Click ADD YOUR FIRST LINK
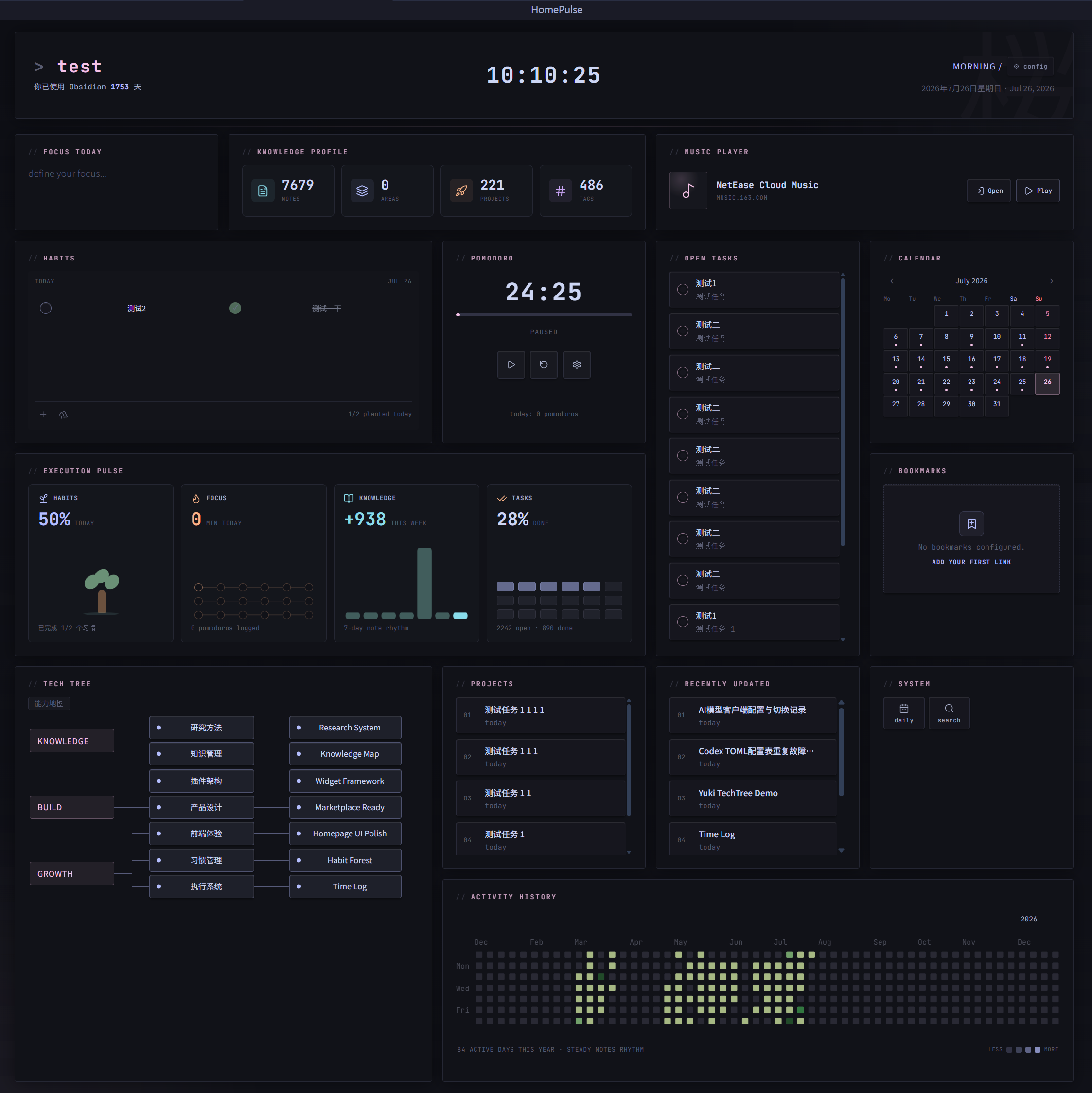The height and width of the screenshot is (1093, 1092). click(x=971, y=562)
